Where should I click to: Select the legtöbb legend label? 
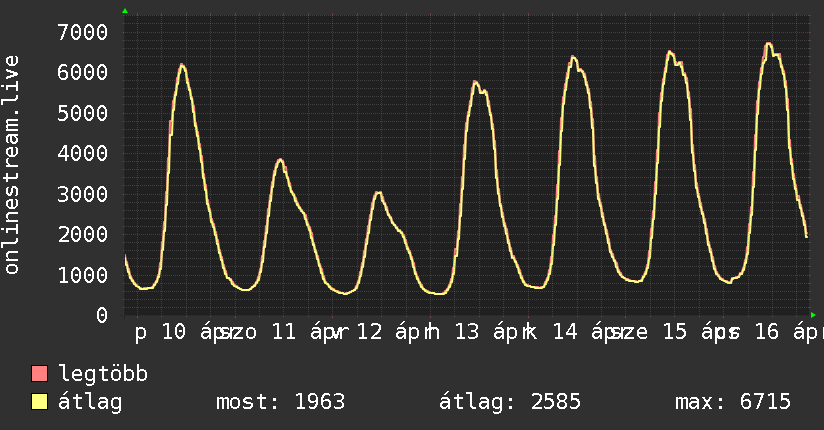tap(103, 374)
